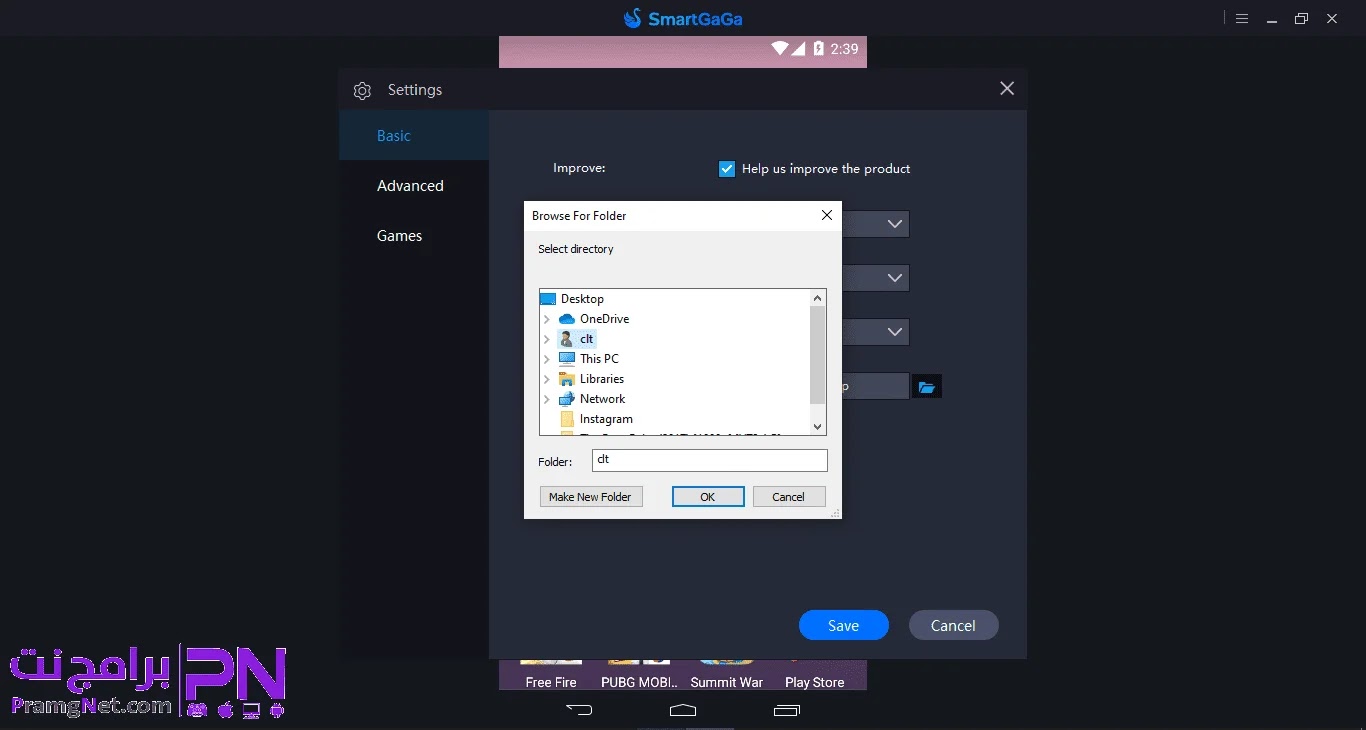Click the clt user icon in tree
This screenshot has width=1366, height=730.
point(567,339)
